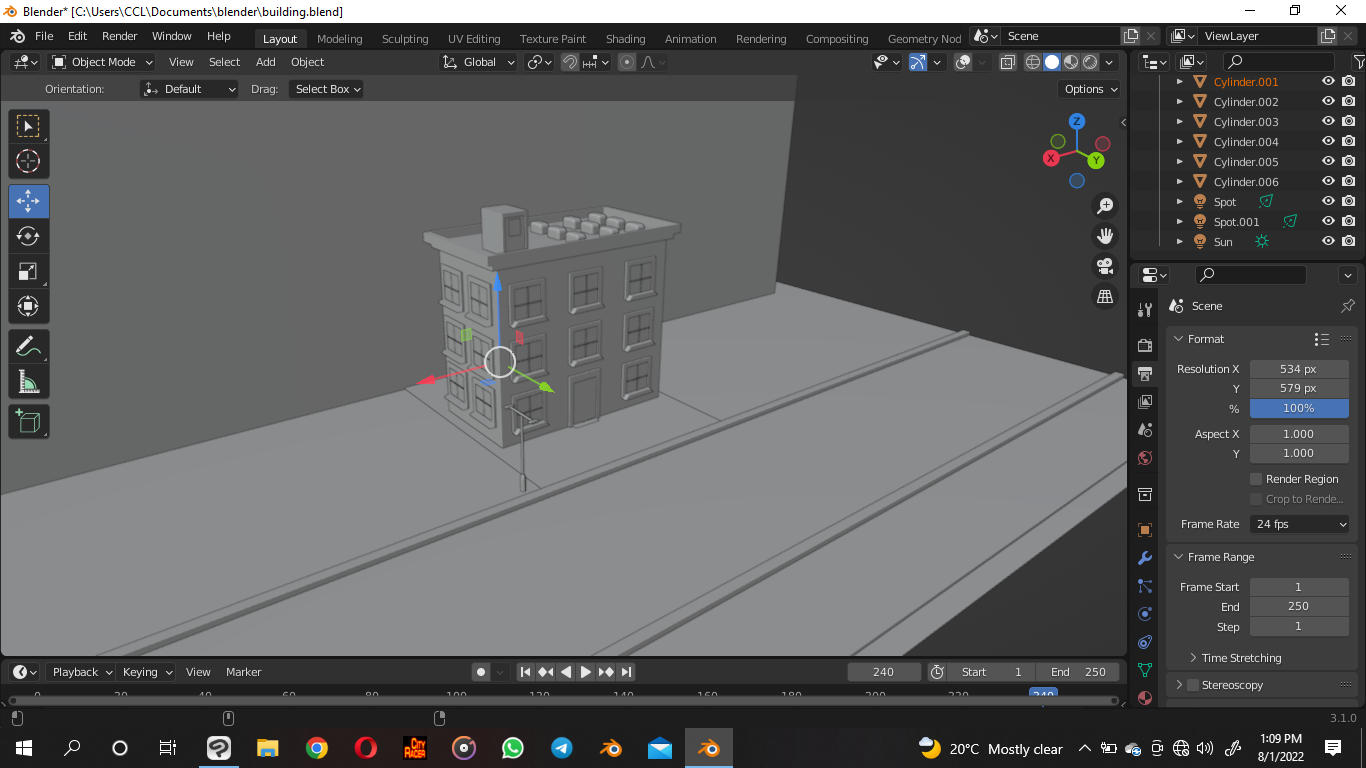Enable the Stereoscopy checkbox
Screen dimensions: 1366x768
(1193, 685)
